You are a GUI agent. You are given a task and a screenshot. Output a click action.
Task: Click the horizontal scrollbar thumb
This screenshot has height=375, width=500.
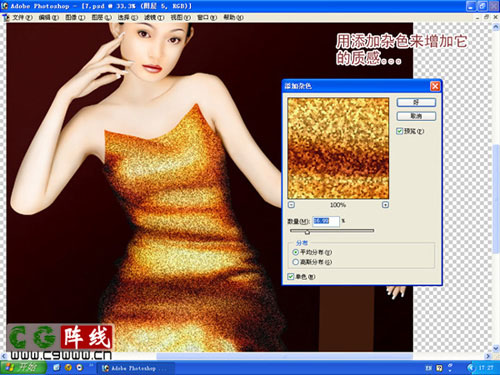coord(284,356)
